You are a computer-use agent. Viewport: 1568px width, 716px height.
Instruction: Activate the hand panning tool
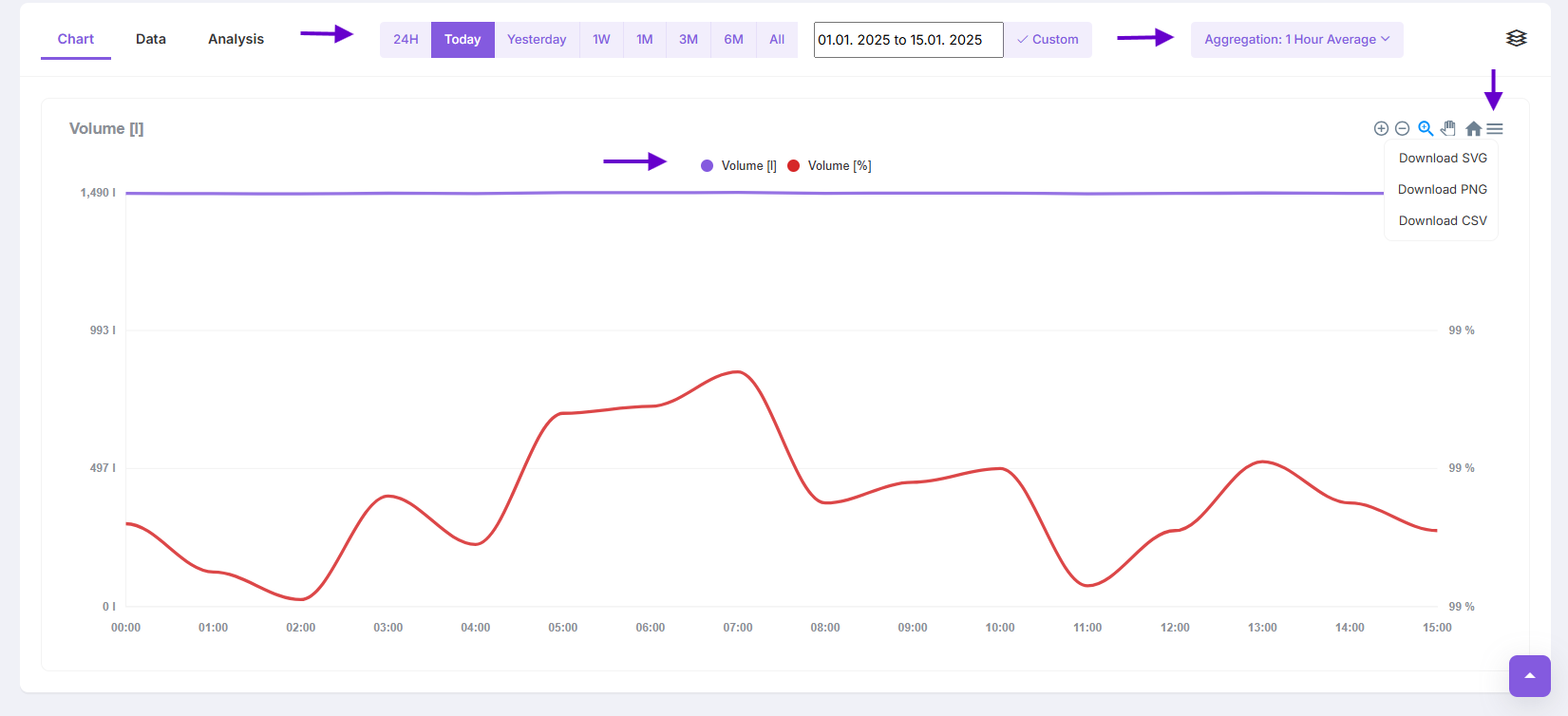pyautogui.click(x=1448, y=128)
